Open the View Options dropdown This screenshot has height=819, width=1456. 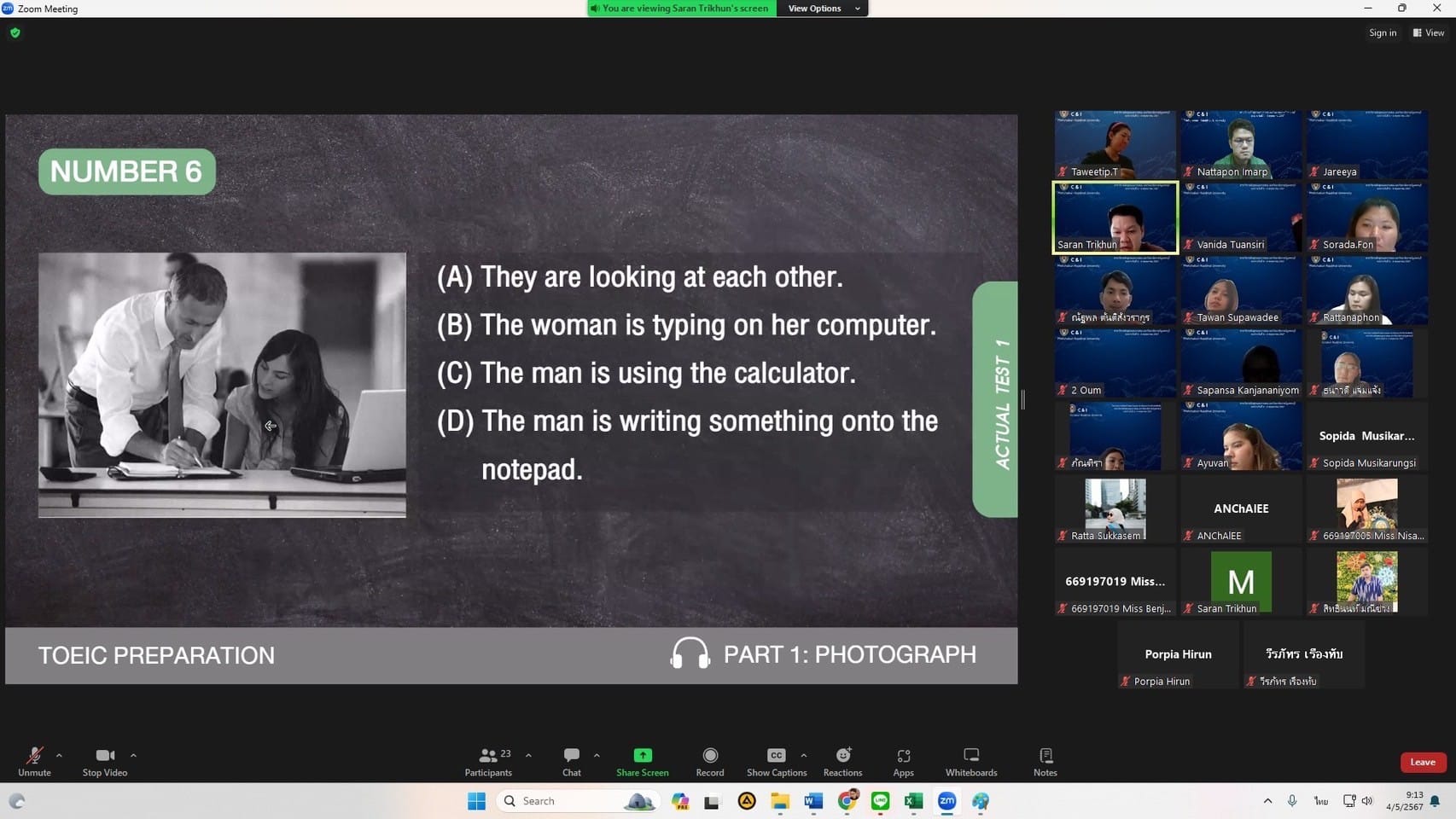[x=822, y=9]
